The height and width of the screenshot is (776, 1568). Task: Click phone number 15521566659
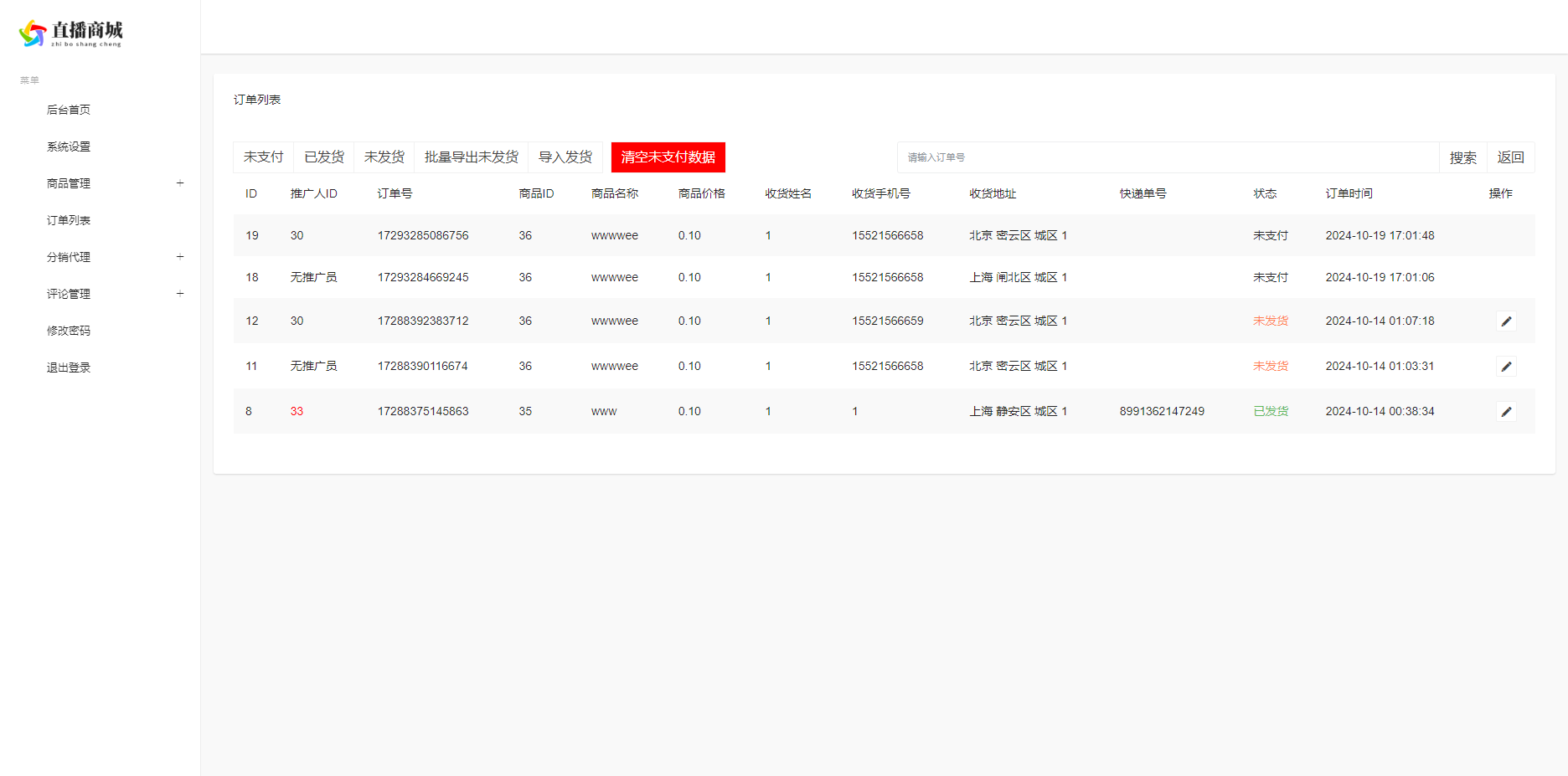888,321
